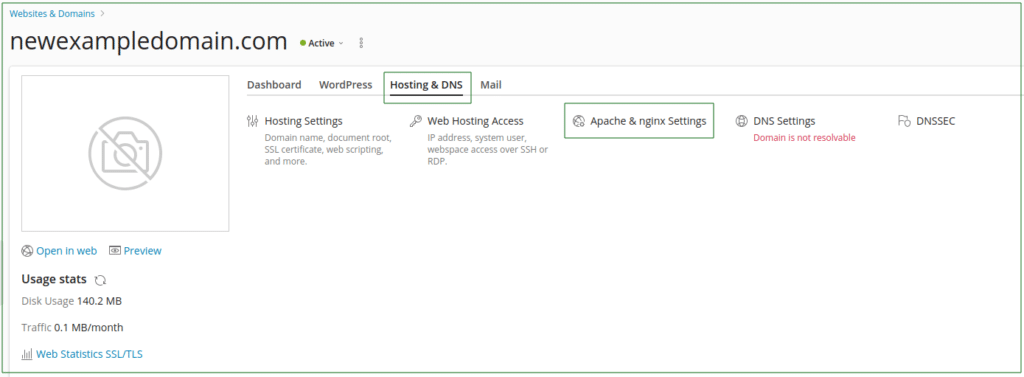Click the breadcrumb chevron after Websites & Domains
The height and width of the screenshot is (377, 1024).
103,13
